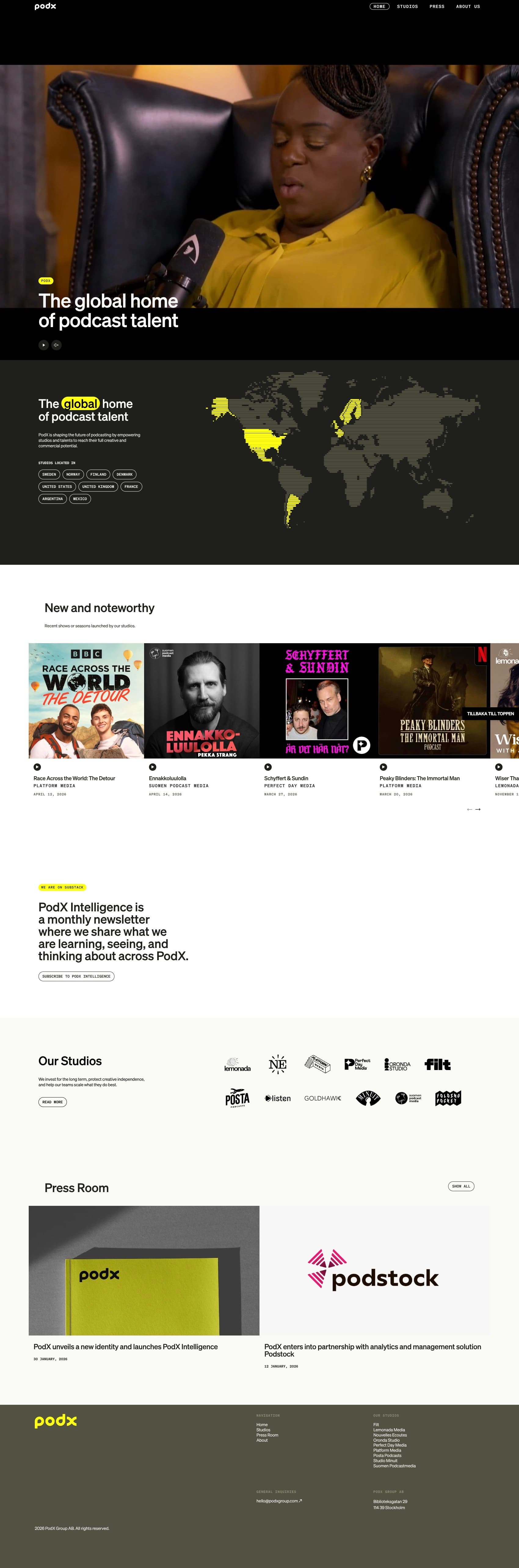Open the Minuit studio logo

coord(368,1098)
